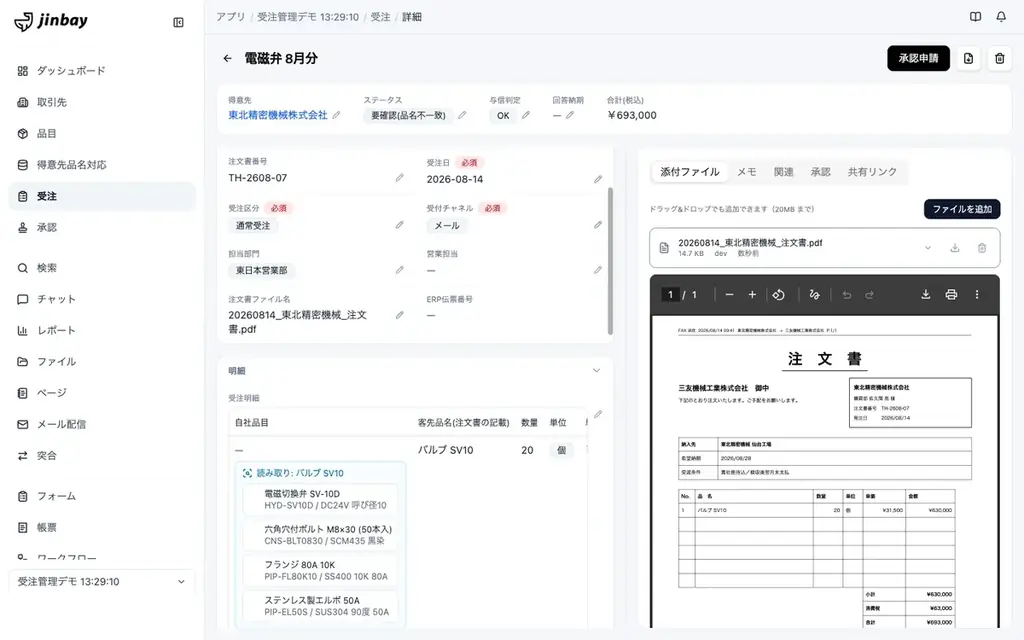Open the 承認 tab in the right panel

click(820, 172)
